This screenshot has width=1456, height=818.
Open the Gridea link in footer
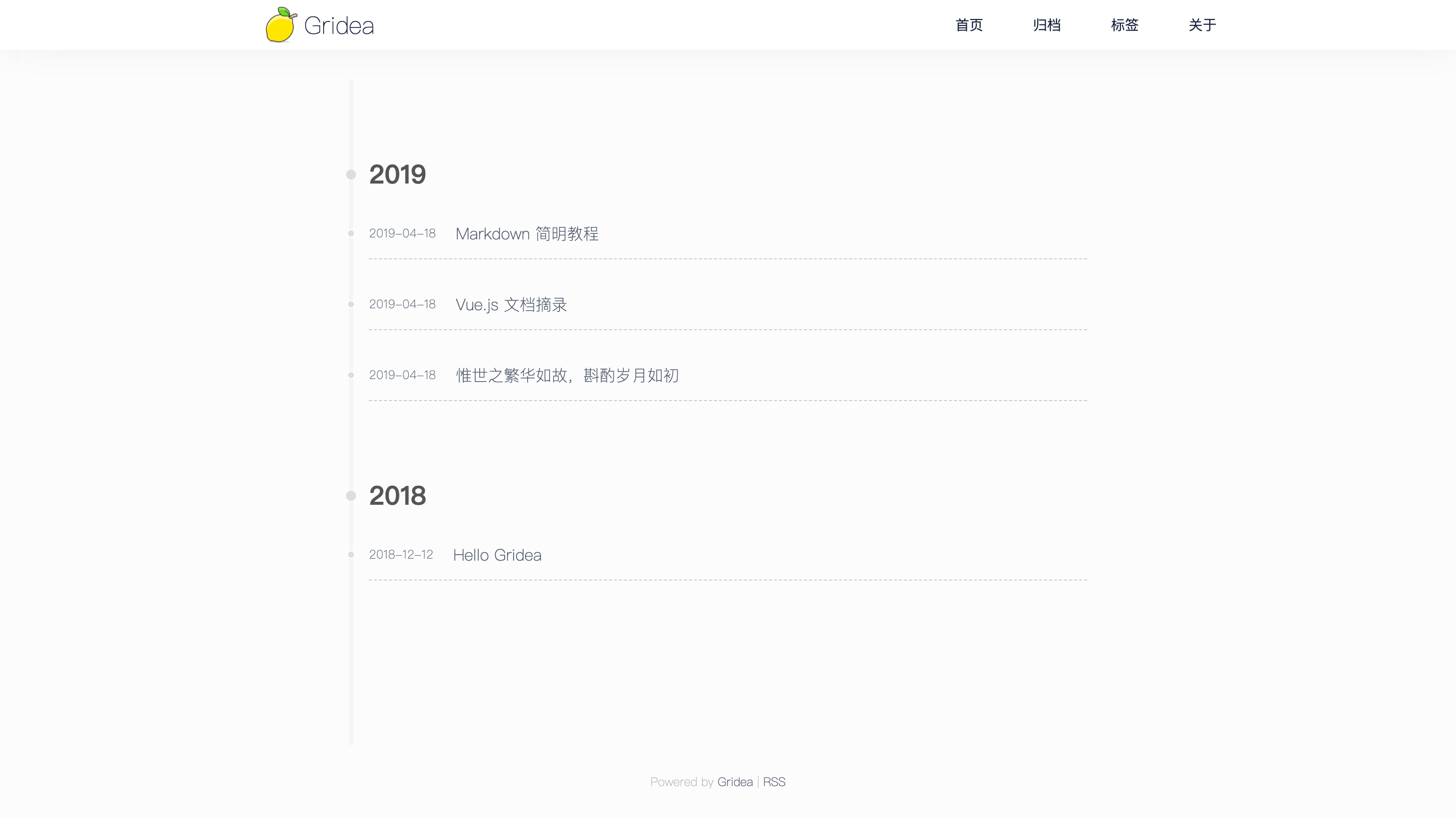pyautogui.click(x=734, y=782)
